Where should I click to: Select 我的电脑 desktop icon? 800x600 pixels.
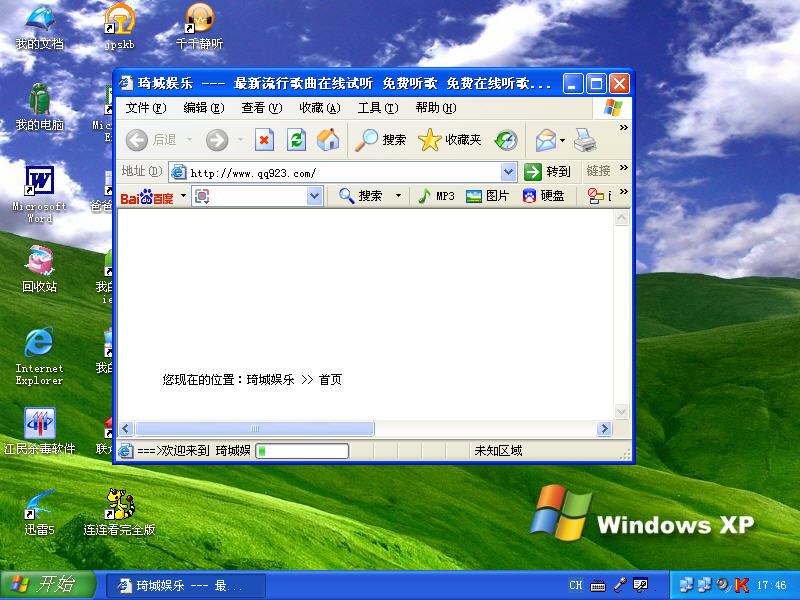(x=40, y=108)
